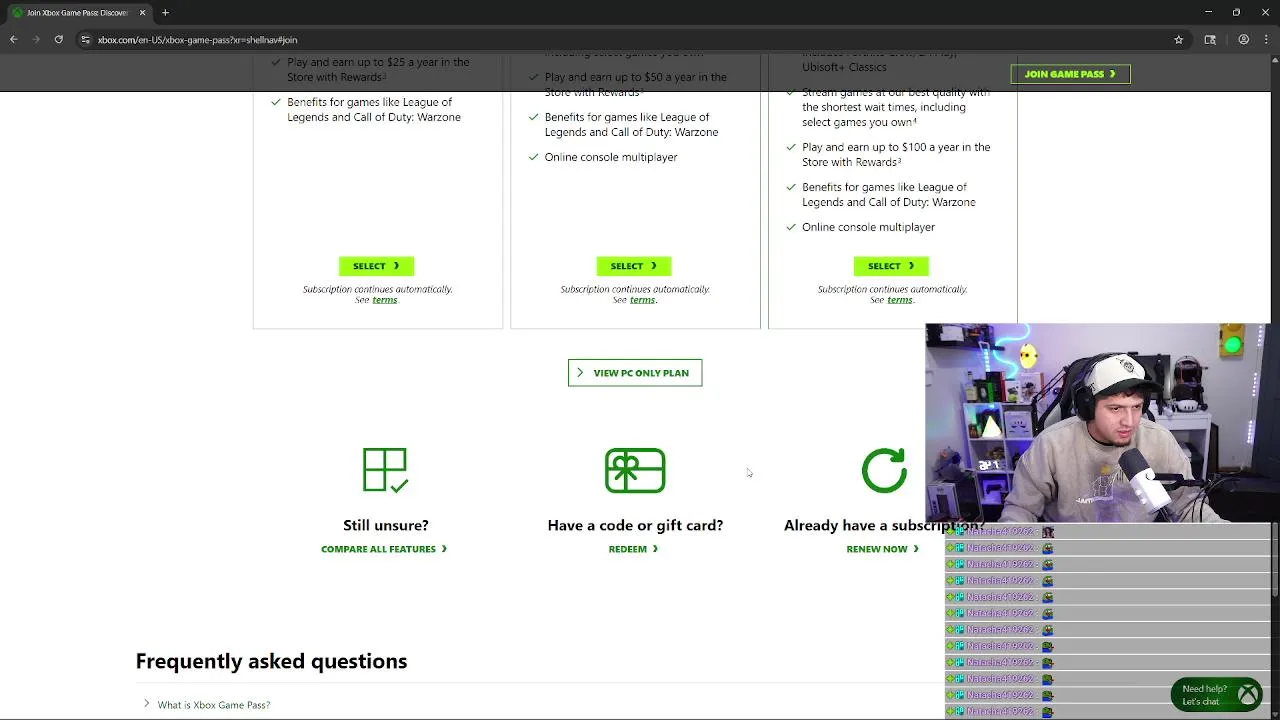The image size is (1280, 720).
Task: Open the Renew Now link
Action: tap(882, 549)
